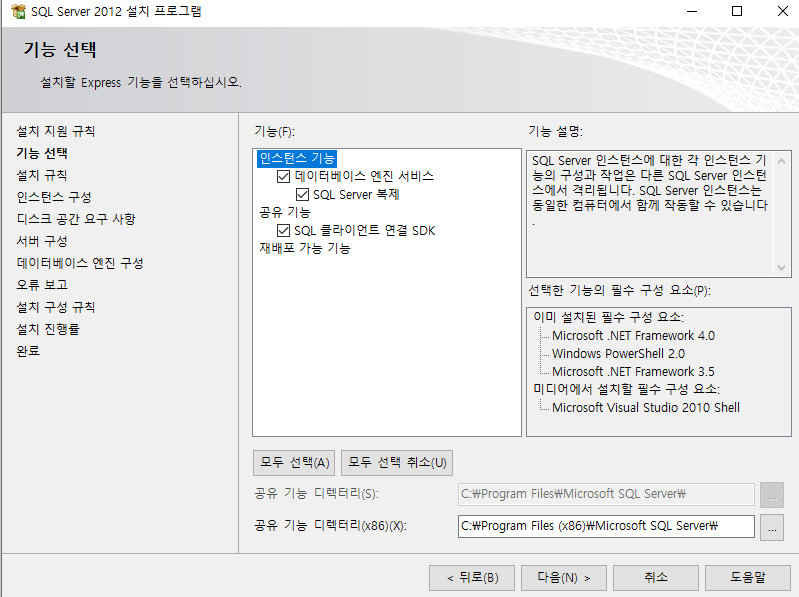This screenshot has width=799, height=597.
Task: Select 서버 구성 step in sidebar
Action: coord(42,241)
